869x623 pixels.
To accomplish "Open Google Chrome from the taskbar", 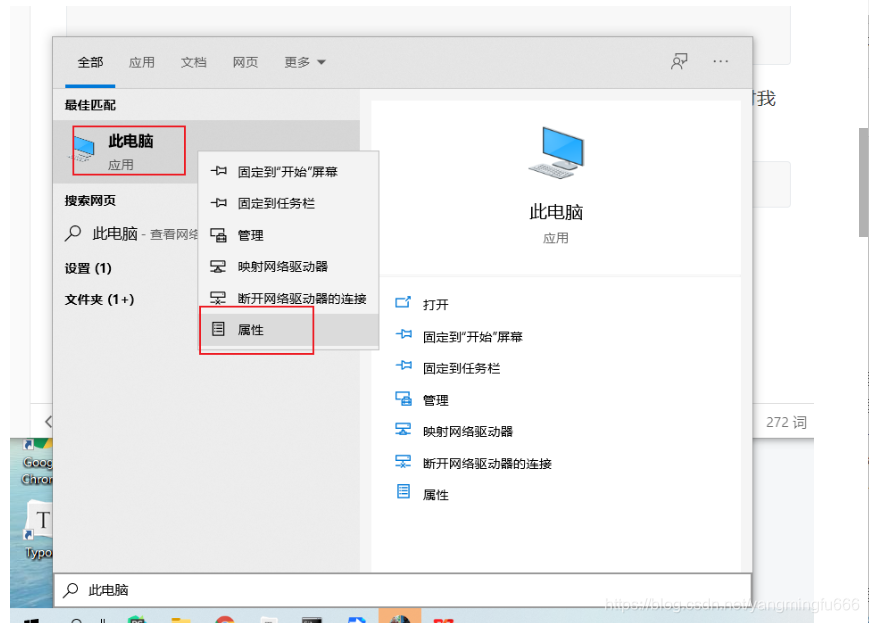I will 224,619.
